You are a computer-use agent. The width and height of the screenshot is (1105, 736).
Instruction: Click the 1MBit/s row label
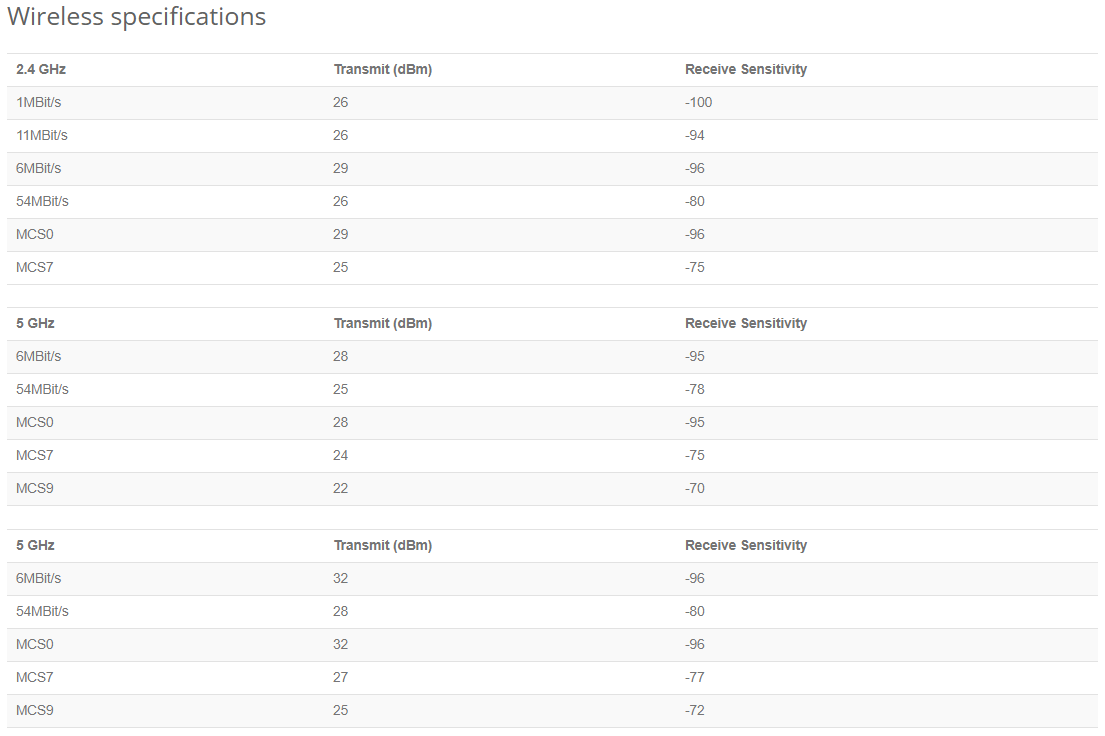click(39, 102)
